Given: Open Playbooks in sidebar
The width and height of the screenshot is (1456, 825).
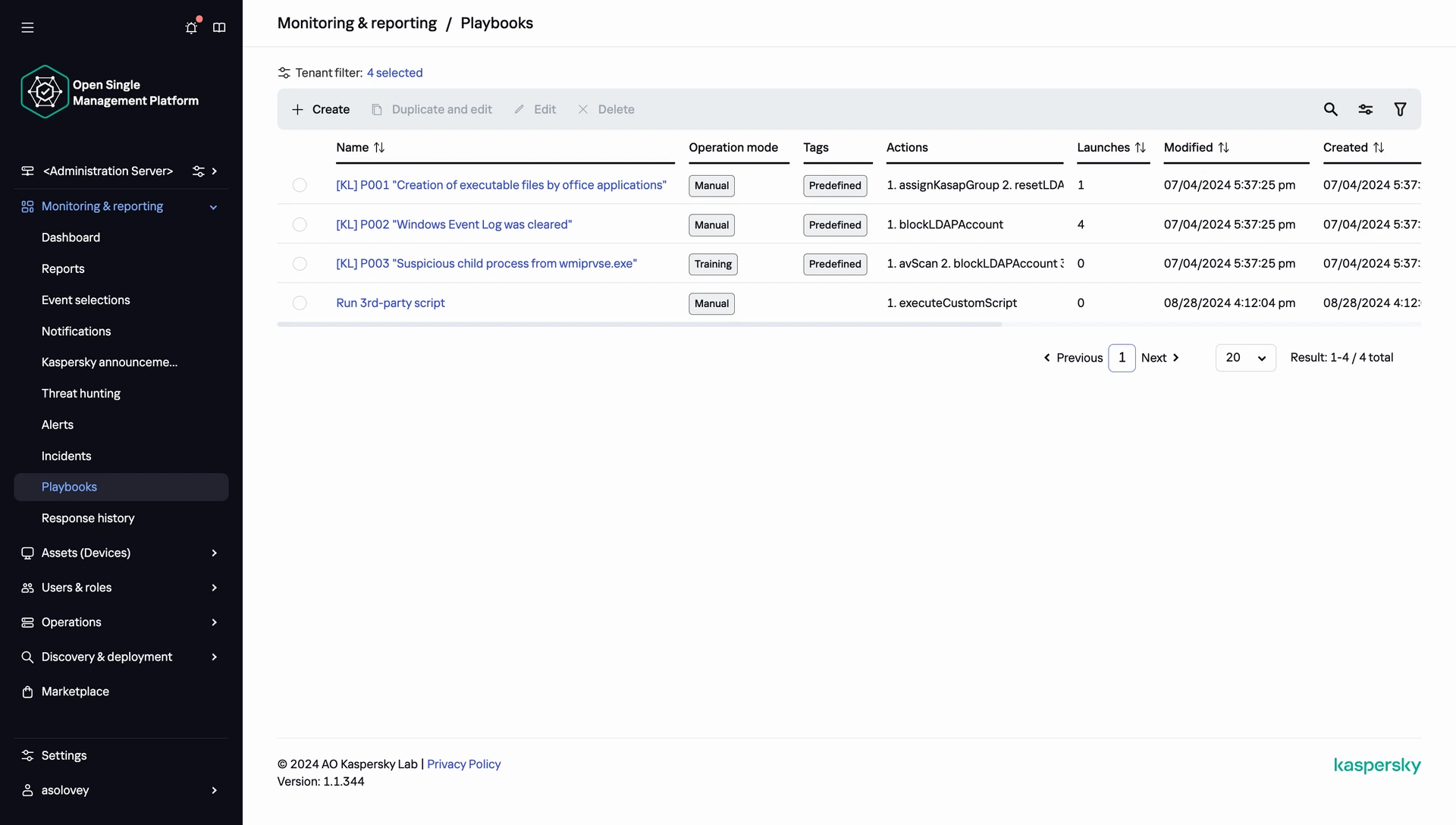Looking at the screenshot, I should (121, 487).
